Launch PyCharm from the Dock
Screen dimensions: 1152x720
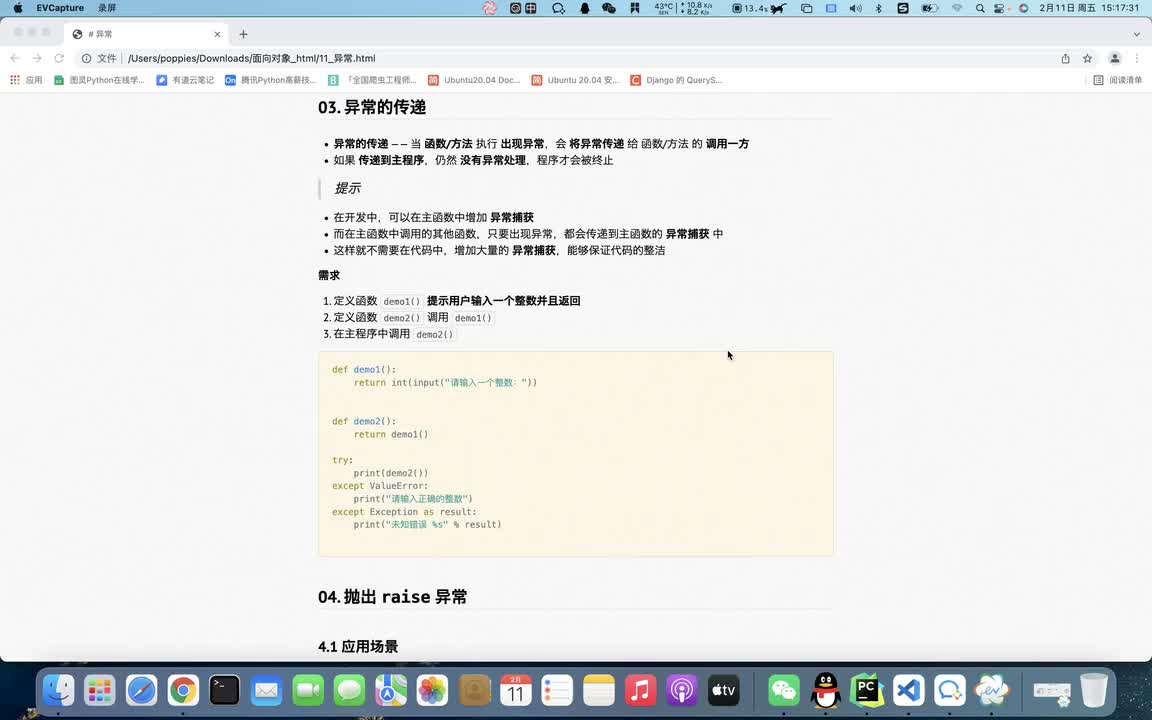click(x=867, y=691)
